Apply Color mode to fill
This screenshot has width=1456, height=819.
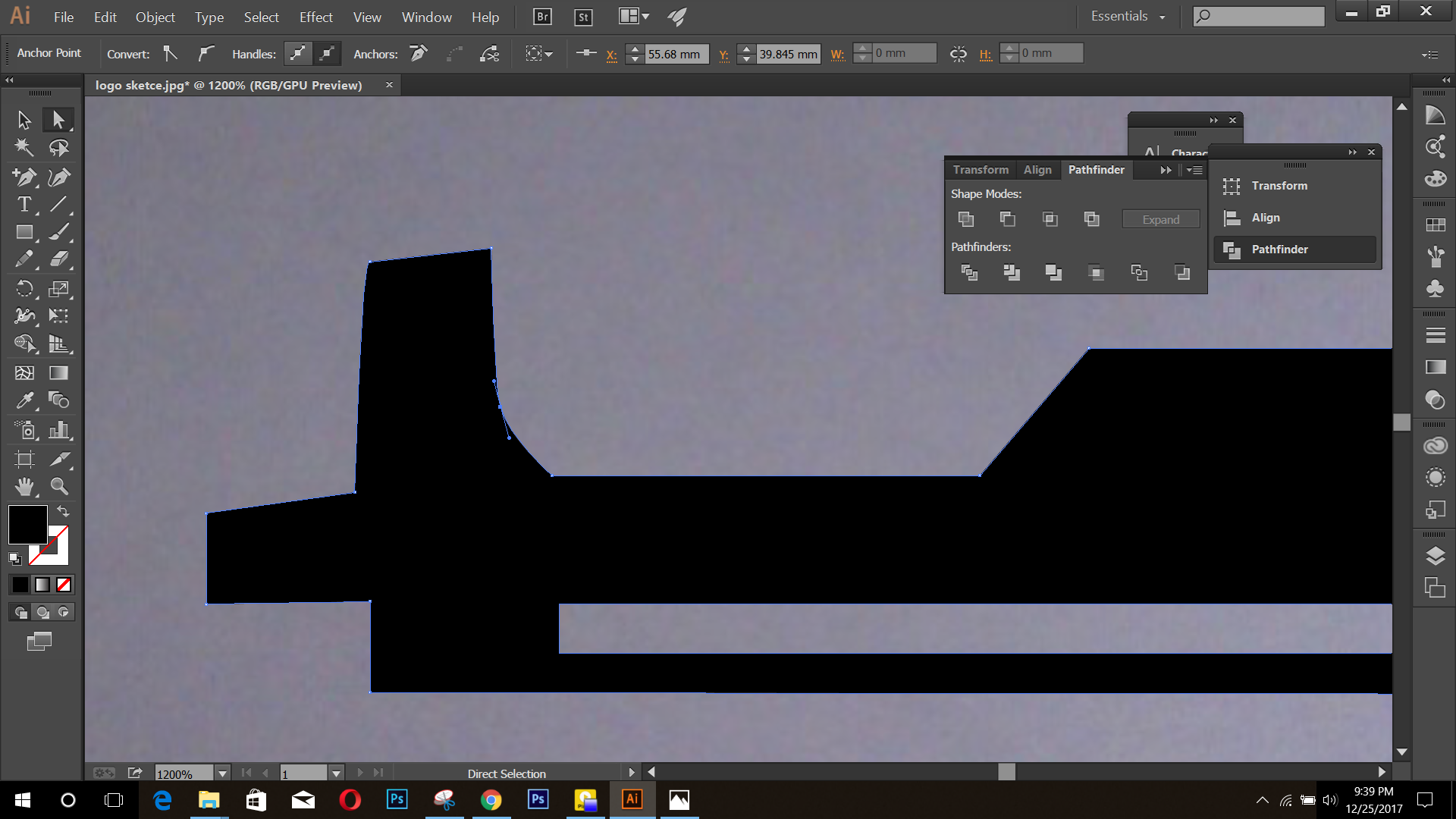click(20, 585)
